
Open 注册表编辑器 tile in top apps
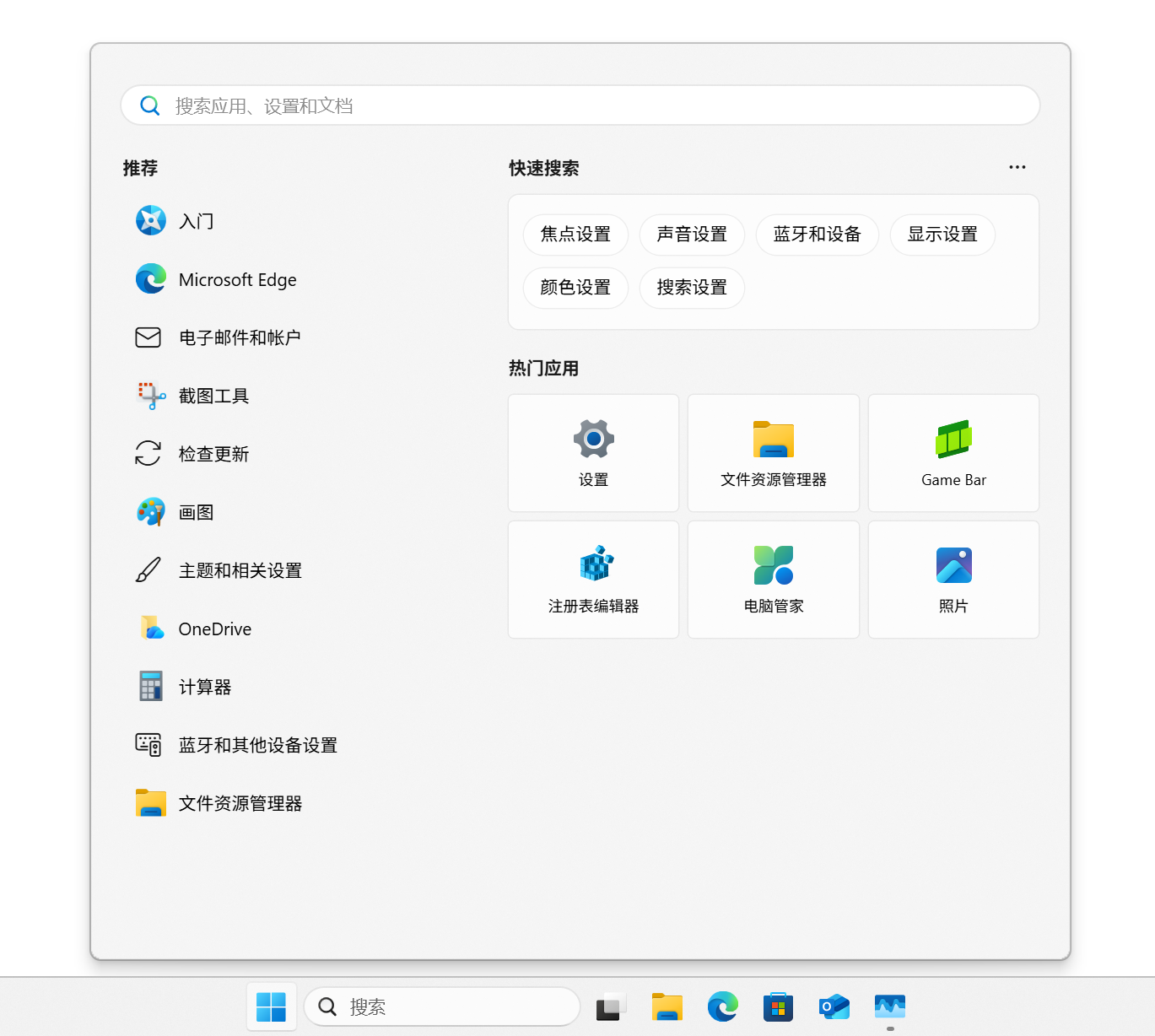pos(593,580)
